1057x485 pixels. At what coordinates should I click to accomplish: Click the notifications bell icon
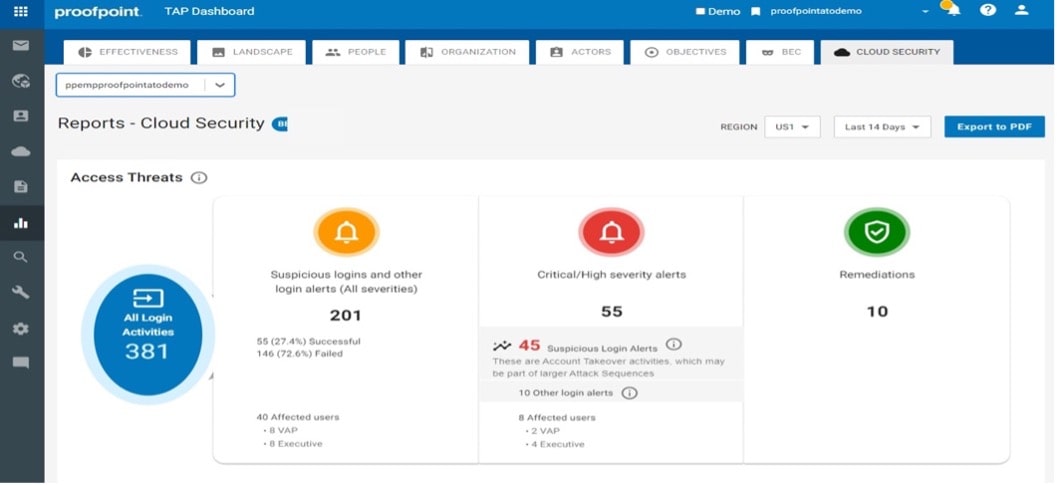(953, 9)
